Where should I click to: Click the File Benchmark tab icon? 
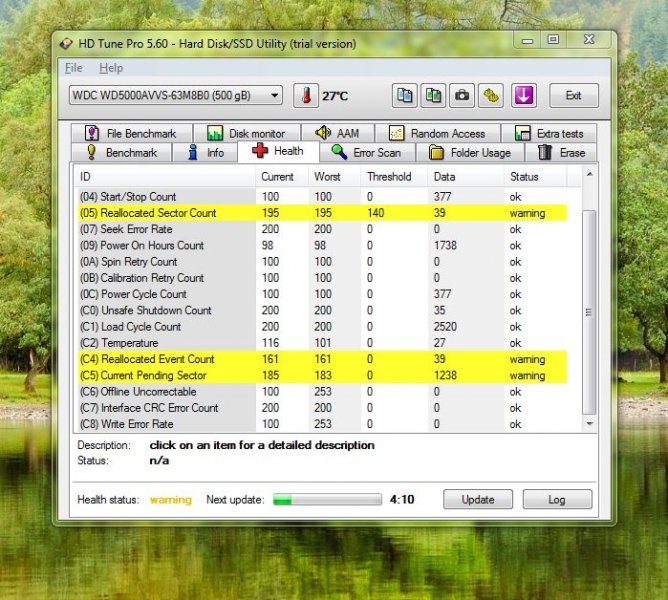coord(92,133)
